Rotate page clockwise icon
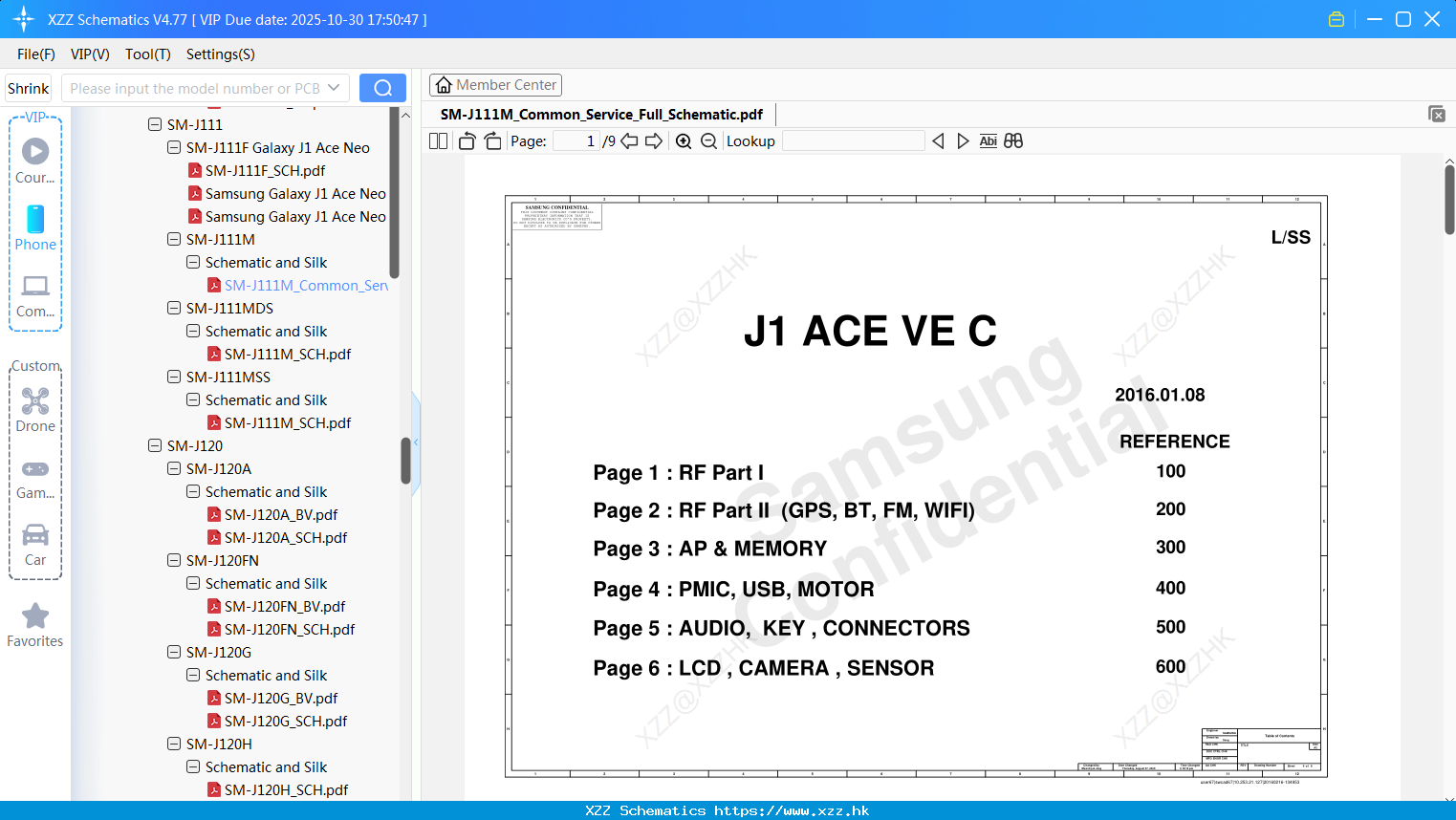 (x=492, y=140)
